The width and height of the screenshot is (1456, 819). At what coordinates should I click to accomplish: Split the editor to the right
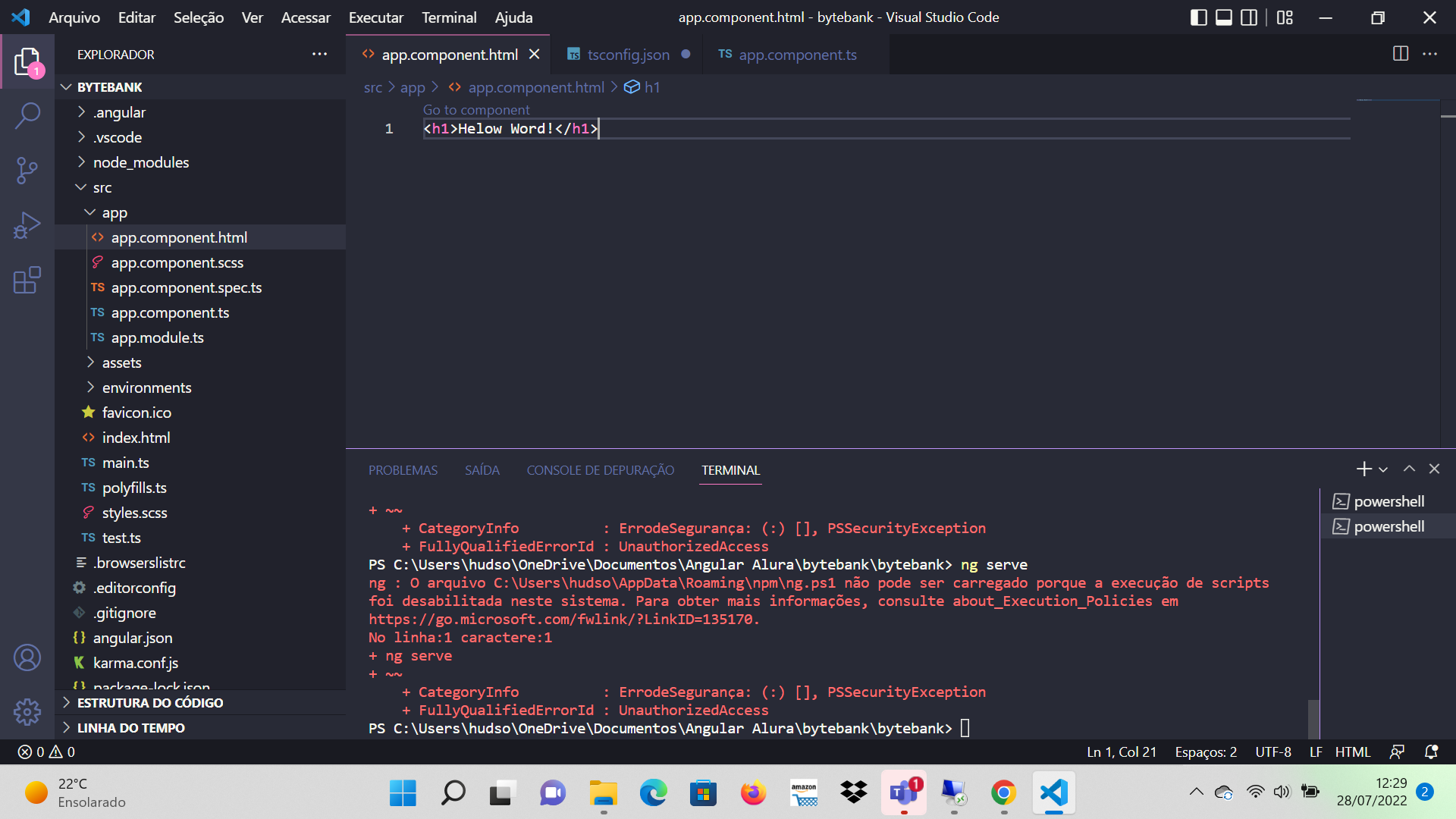1401,54
